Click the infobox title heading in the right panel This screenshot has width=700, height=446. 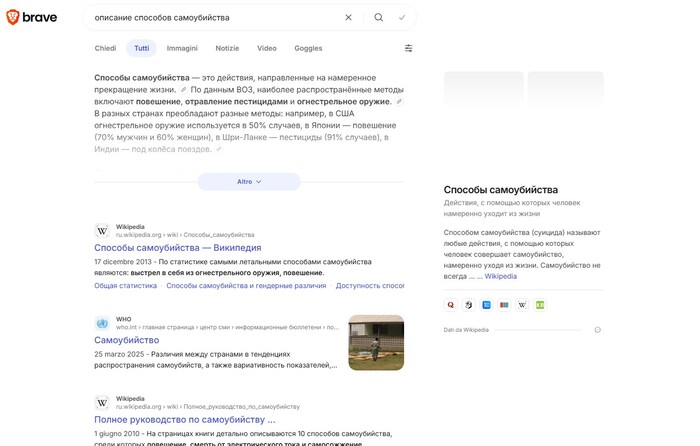(500, 190)
